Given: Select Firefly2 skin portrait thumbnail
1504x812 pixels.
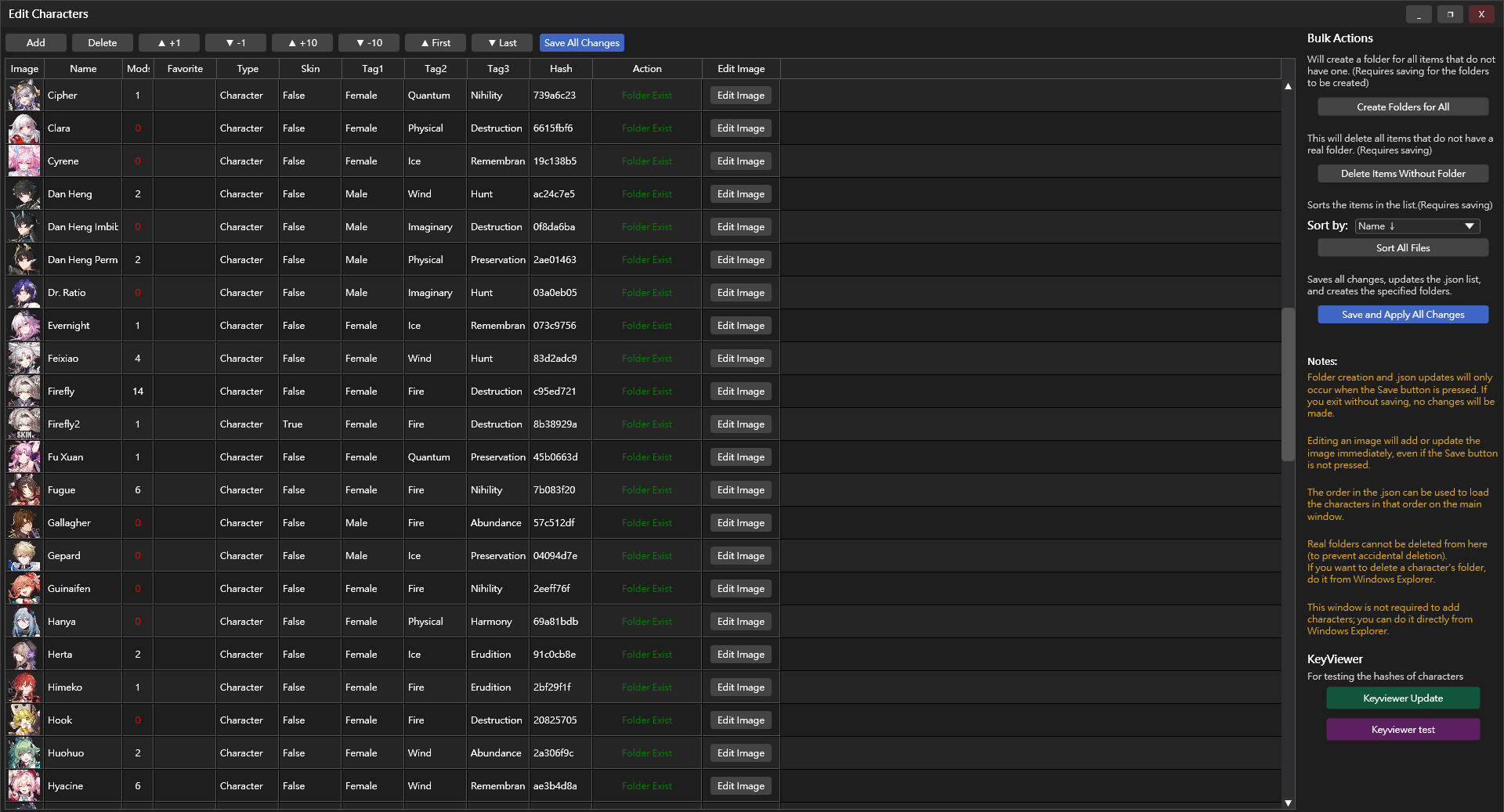Looking at the screenshot, I should pos(24,424).
